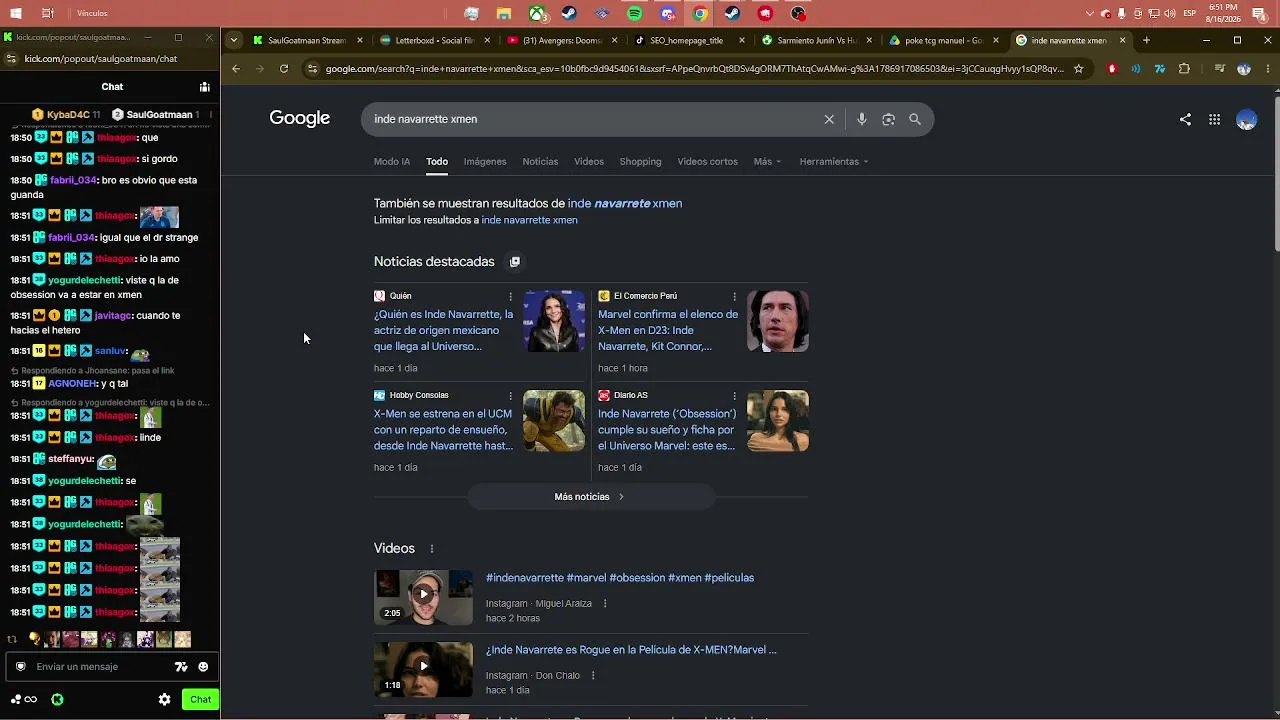Open the Spotify icon in the taskbar
The width and height of the screenshot is (1280, 720).
coord(635,14)
